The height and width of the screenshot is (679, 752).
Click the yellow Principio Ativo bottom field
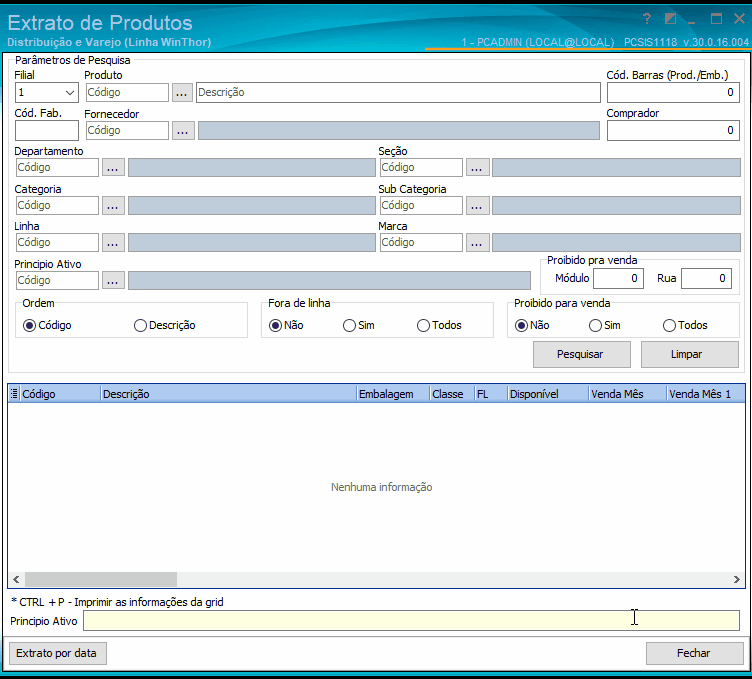pyautogui.click(x=411, y=620)
